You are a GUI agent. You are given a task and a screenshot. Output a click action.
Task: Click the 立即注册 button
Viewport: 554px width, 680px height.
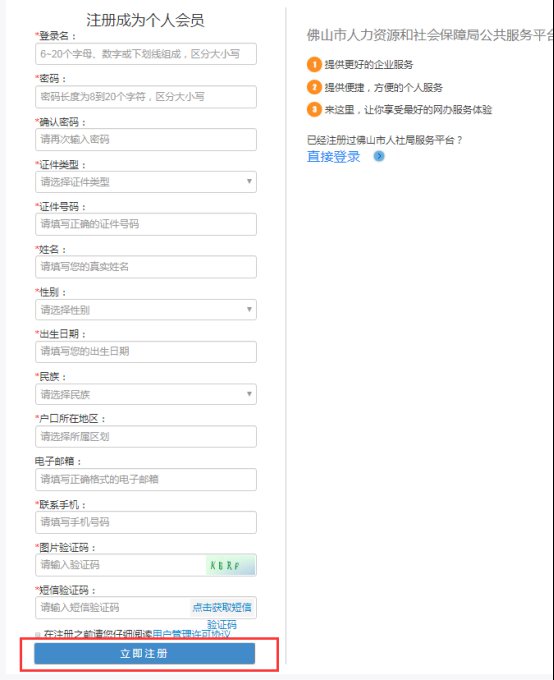[x=144, y=654]
